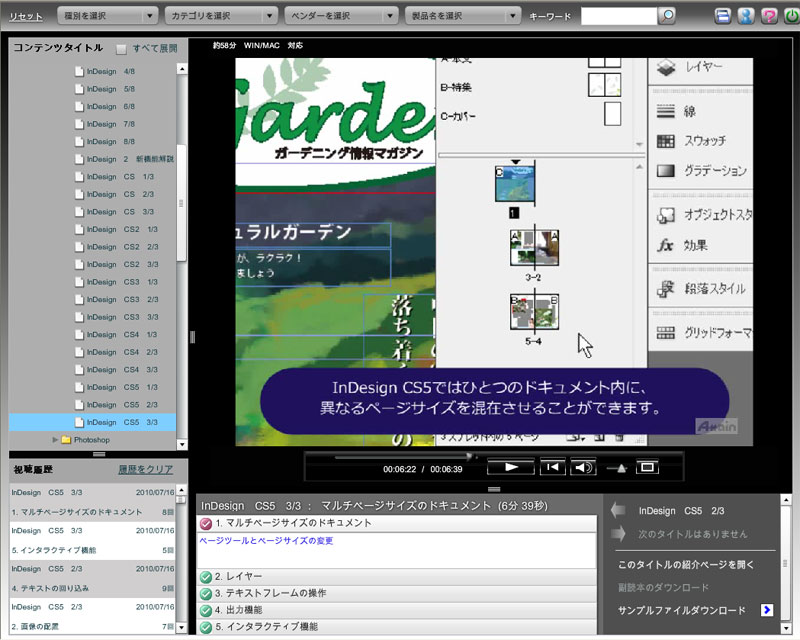Viewport: 800px width, 640px height.
Task: Click the blue list view icon
Action: (723, 17)
